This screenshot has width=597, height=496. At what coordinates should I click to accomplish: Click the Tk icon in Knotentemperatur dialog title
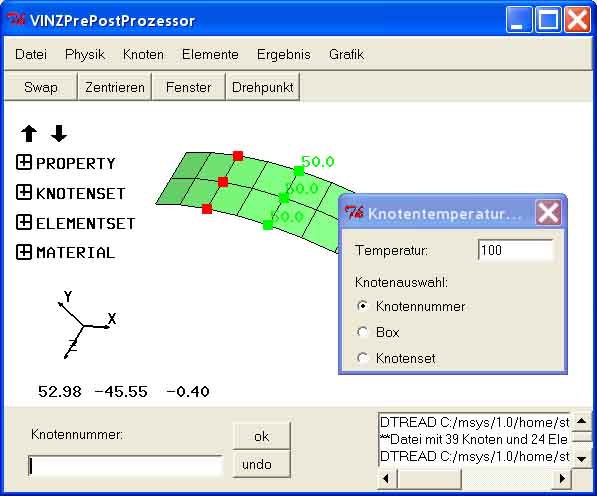pos(354,213)
